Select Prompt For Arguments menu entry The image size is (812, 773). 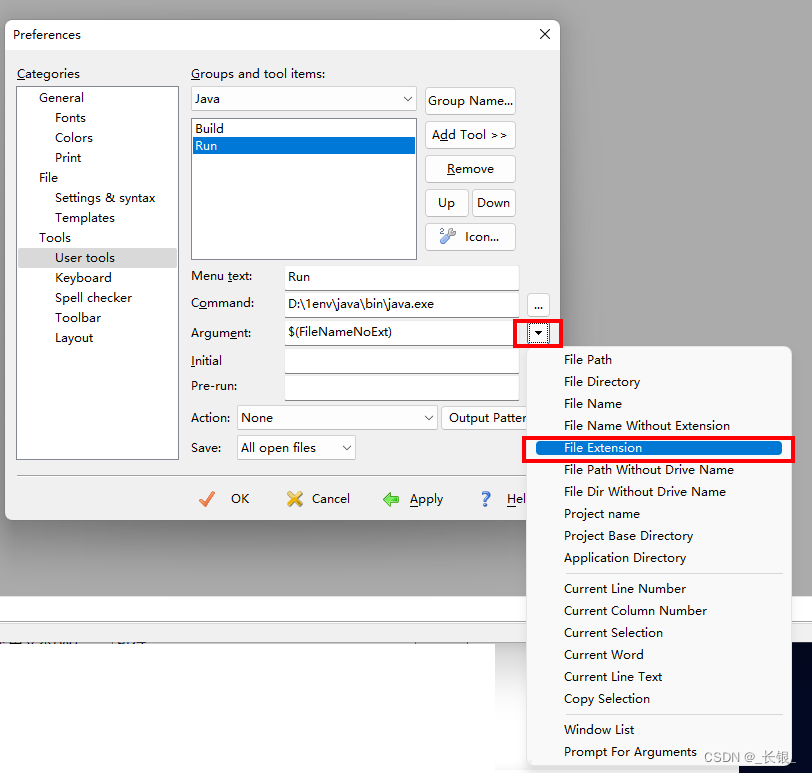(x=630, y=751)
